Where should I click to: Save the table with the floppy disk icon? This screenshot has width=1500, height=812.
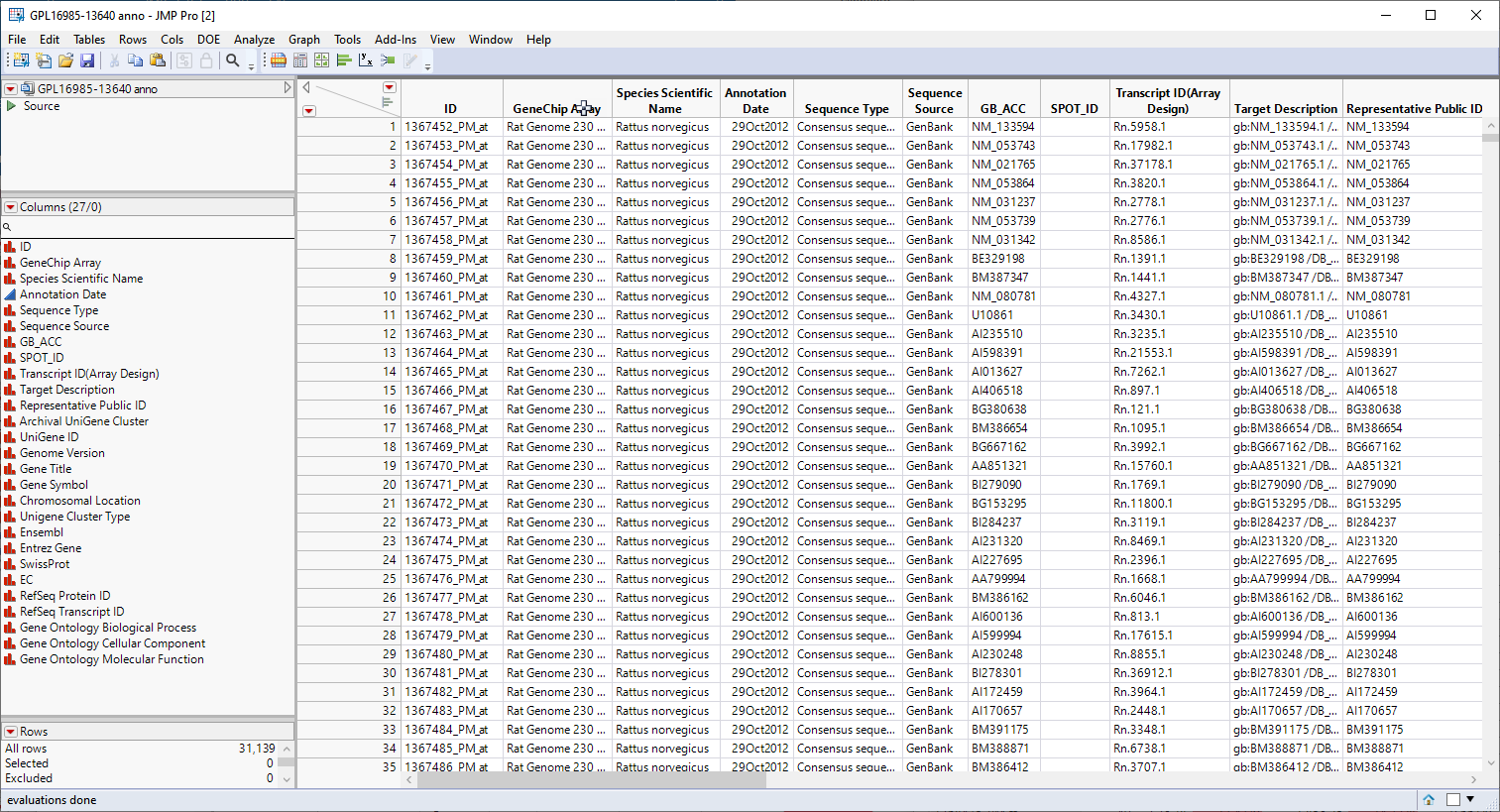(x=87, y=60)
